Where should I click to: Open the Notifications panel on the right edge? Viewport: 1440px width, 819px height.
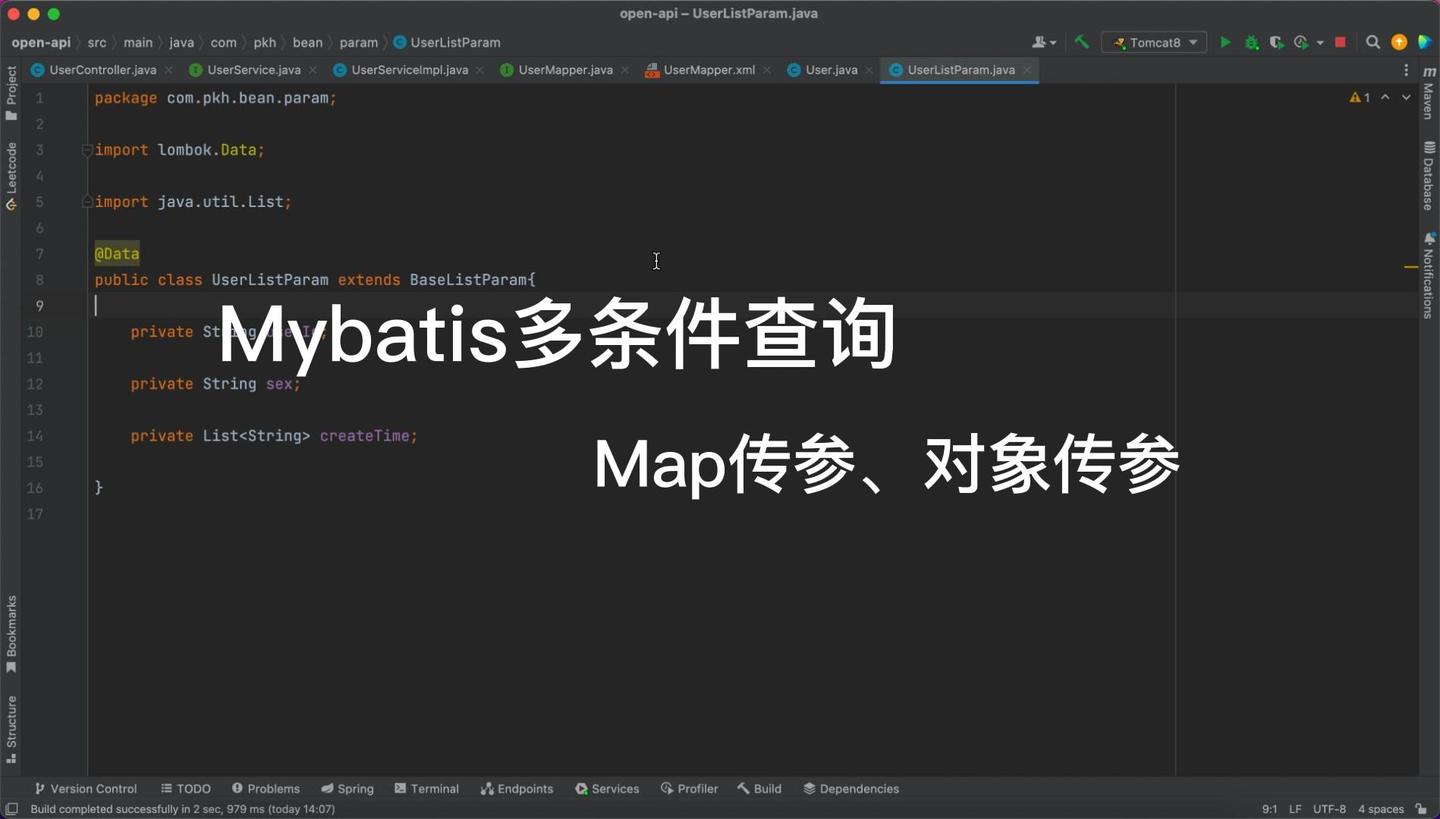[x=1428, y=270]
